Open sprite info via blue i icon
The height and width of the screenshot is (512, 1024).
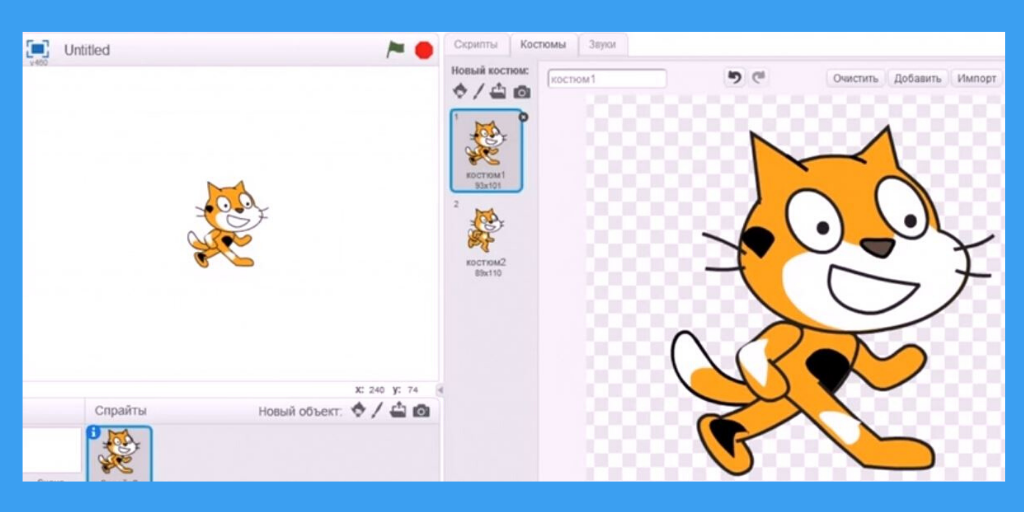93,432
